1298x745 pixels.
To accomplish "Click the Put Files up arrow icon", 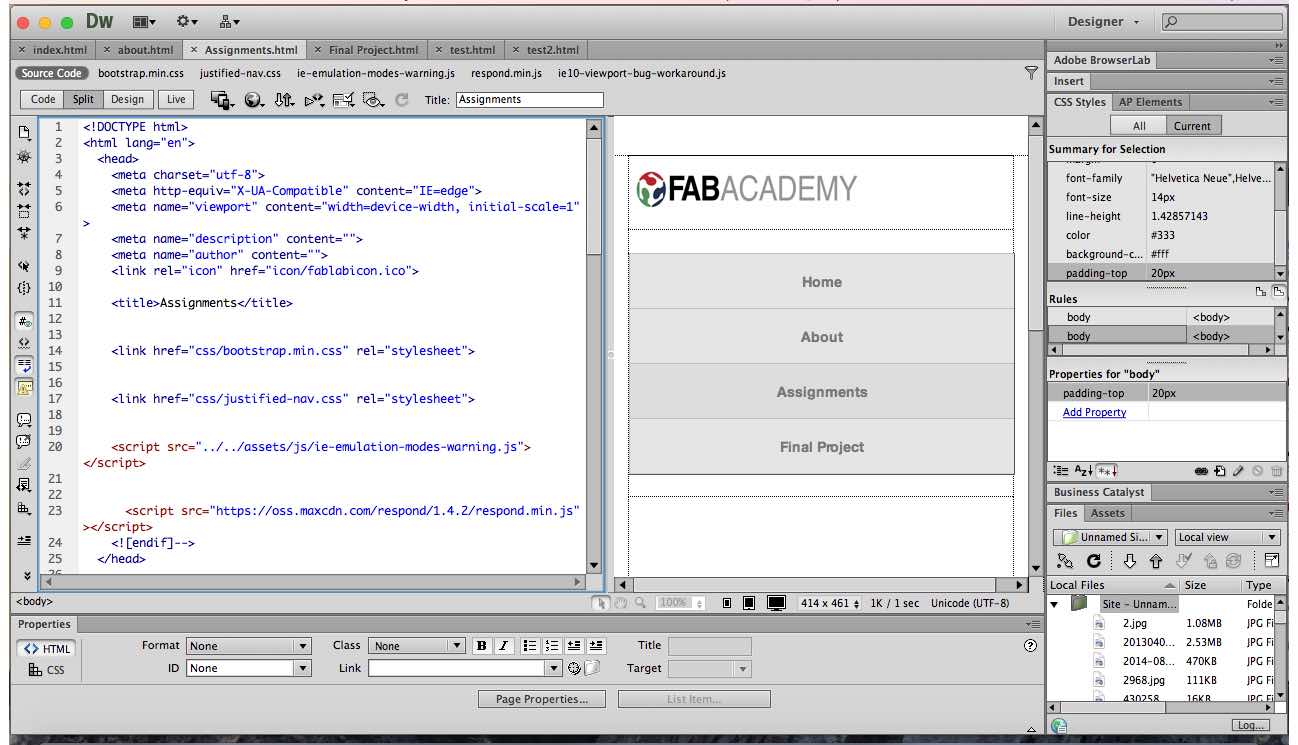I will [1156, 561].
